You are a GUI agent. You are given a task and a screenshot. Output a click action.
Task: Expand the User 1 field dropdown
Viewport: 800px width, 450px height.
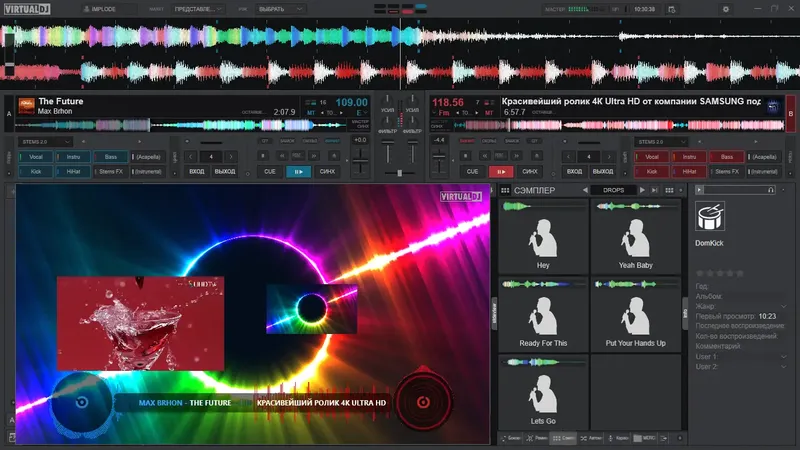click(x=784, y=357)
